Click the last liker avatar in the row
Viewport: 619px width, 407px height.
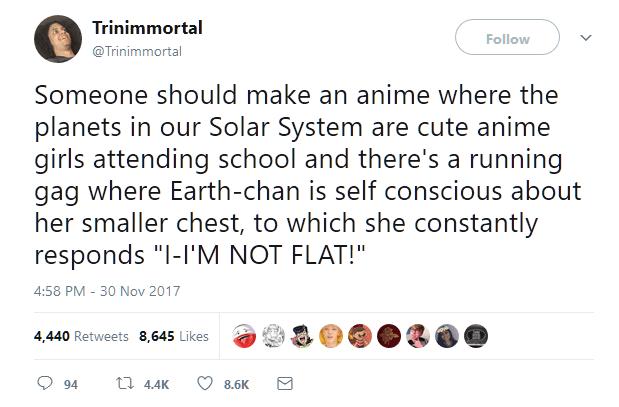[476, 336]
